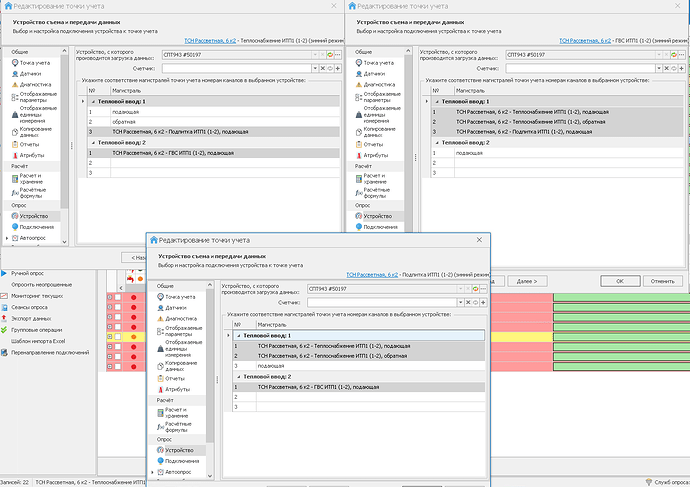Click the Счетчик input field in the Подпитка dialog
Screen dimensions: 690x487
point(382,302)
